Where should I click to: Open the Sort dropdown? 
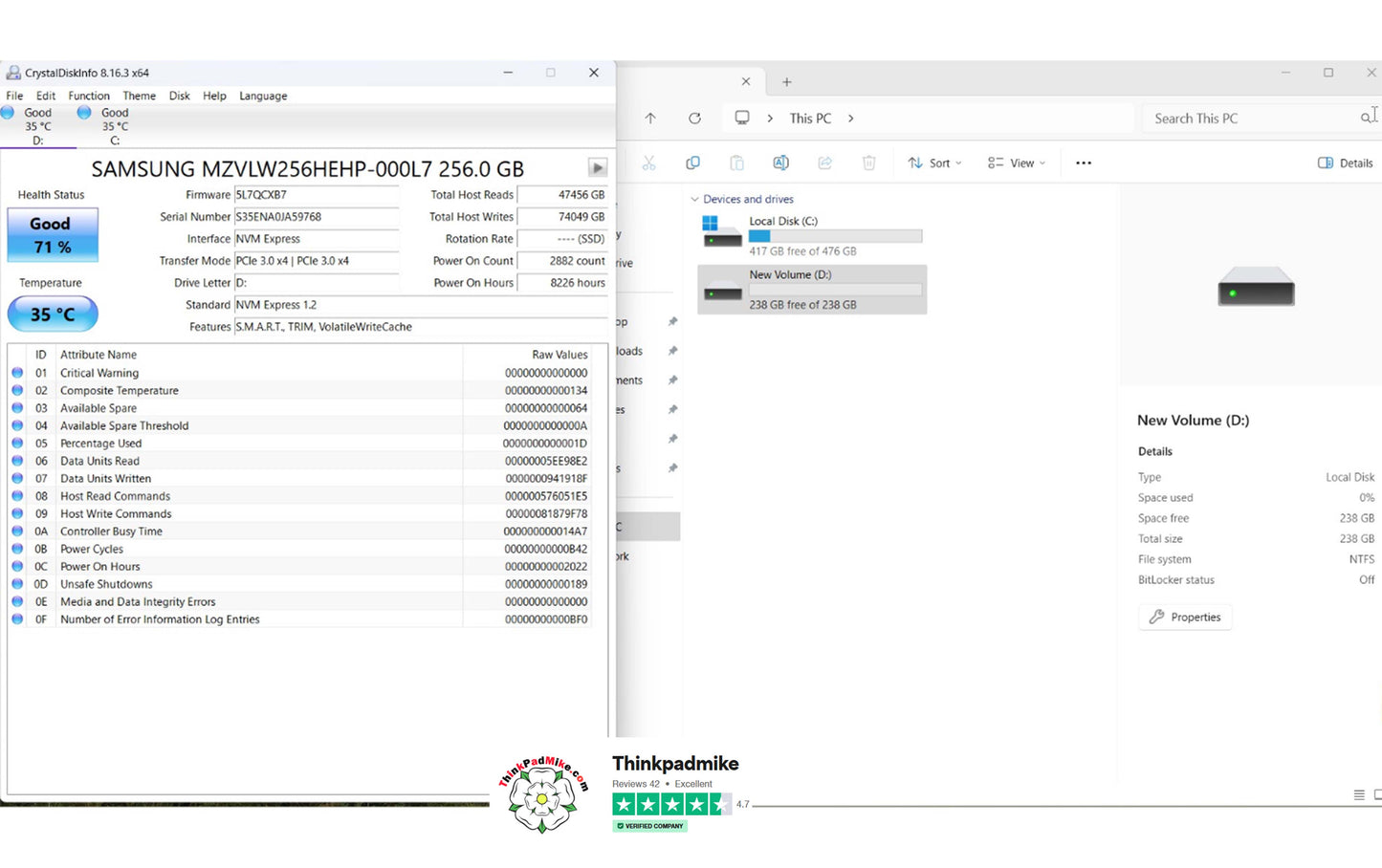click(x=934, y=163)
